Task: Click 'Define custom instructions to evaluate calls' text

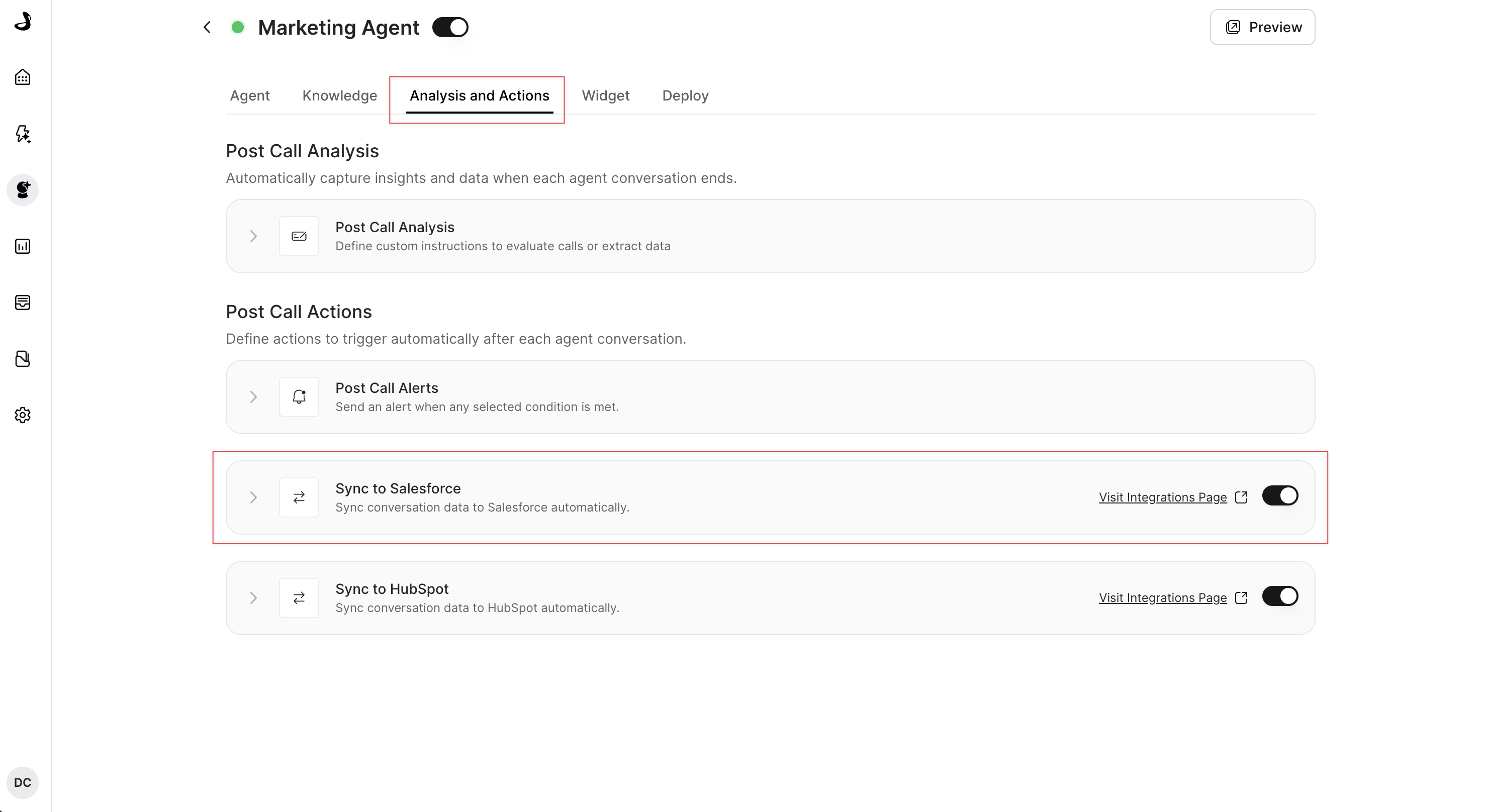Action: click(x=503, y=246)
